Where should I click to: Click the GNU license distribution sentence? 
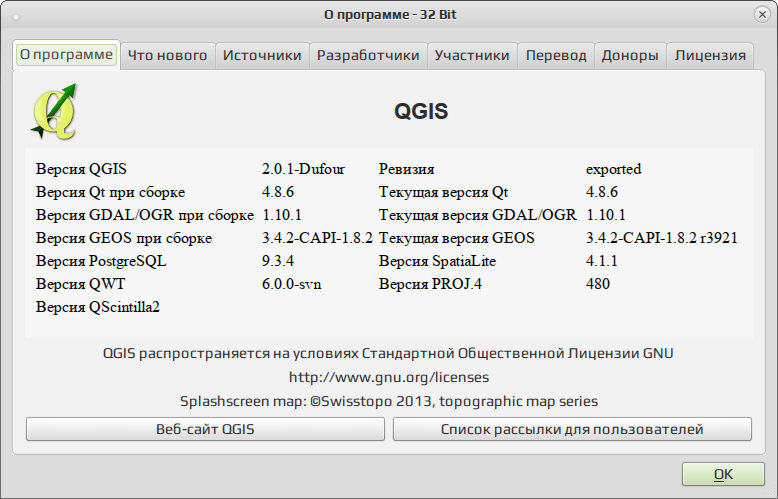tap(389, 354)
